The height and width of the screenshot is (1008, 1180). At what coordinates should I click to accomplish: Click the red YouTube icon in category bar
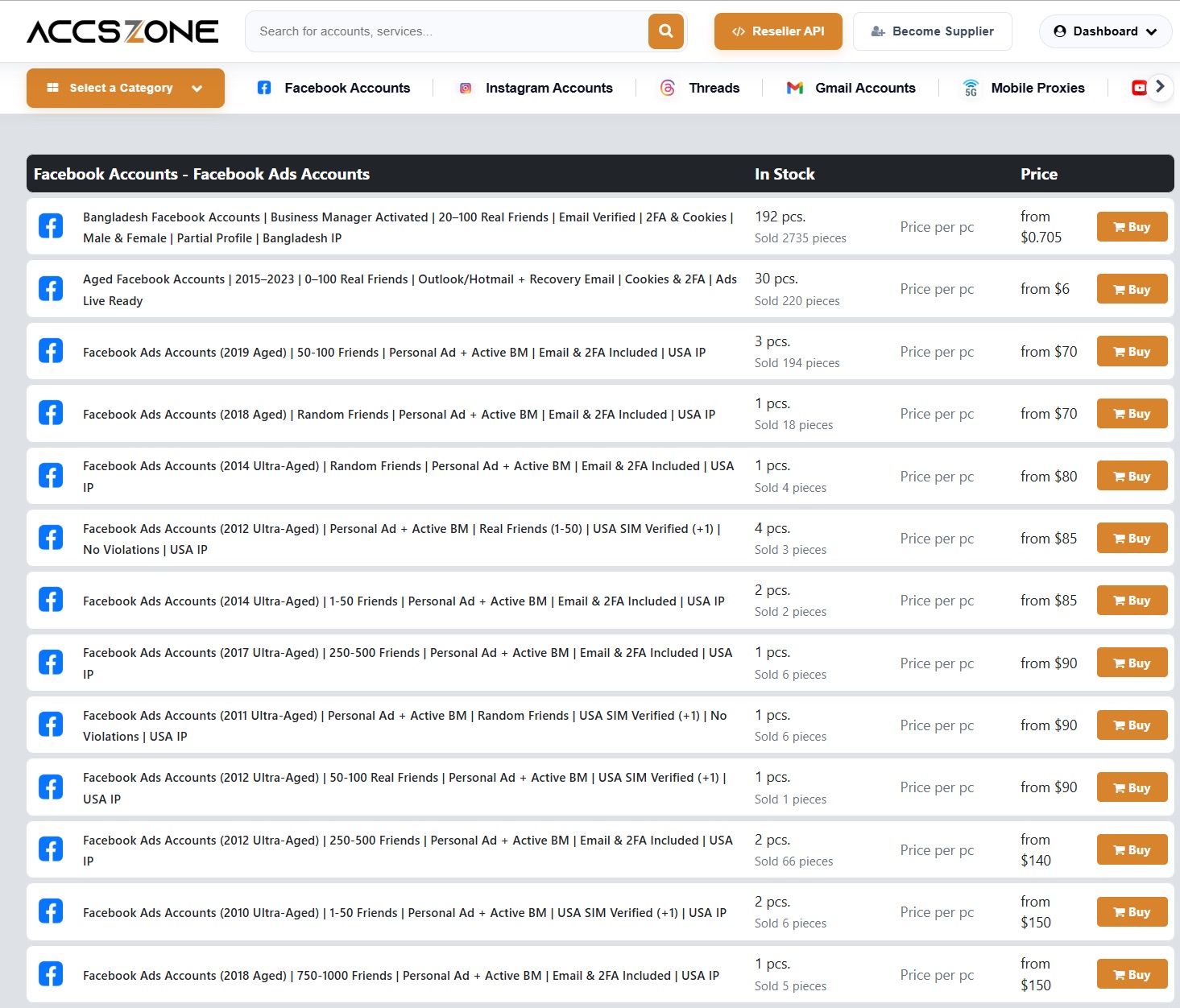1139,88
